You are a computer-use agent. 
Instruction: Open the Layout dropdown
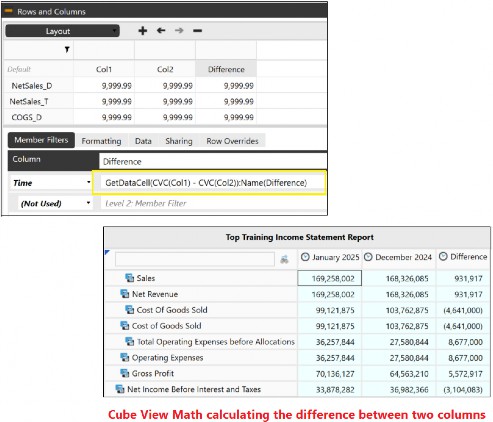pyautogui.click(x=62, y=31)
